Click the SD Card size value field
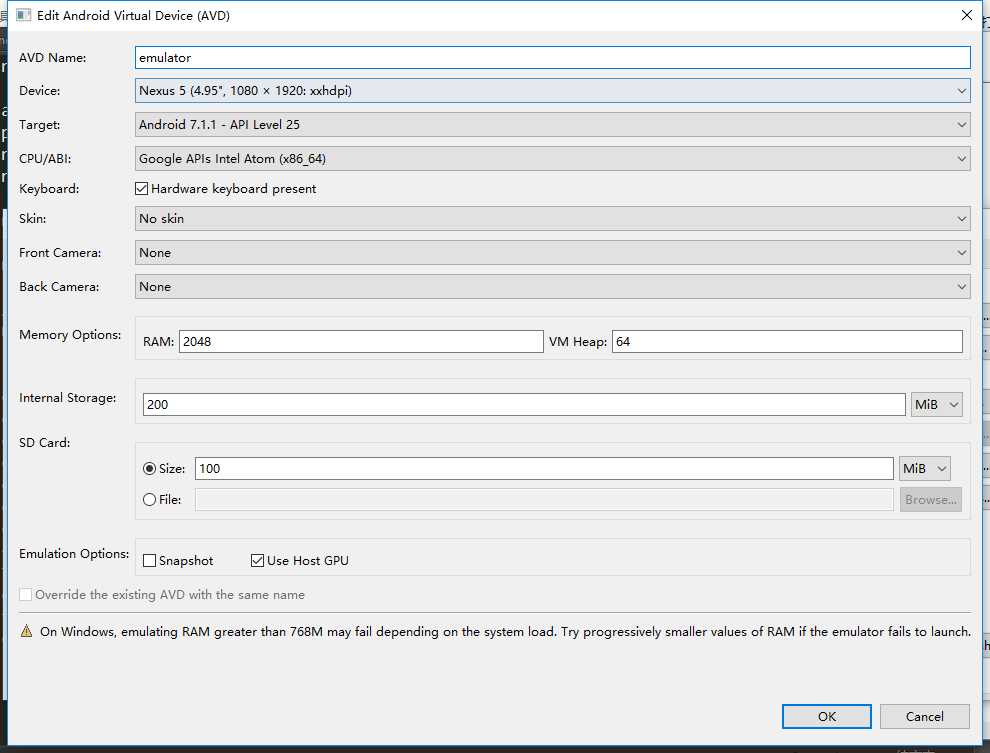This screenshot has height=753, width=990. pos(544,469)
